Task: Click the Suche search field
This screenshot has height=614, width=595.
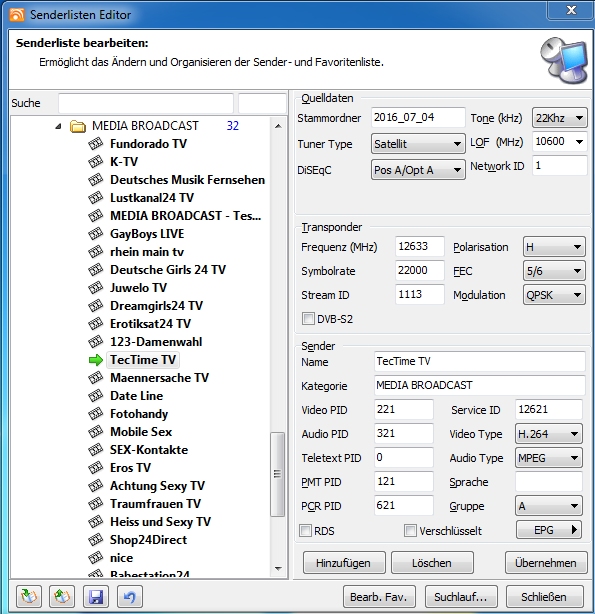Action: [146, 103]
